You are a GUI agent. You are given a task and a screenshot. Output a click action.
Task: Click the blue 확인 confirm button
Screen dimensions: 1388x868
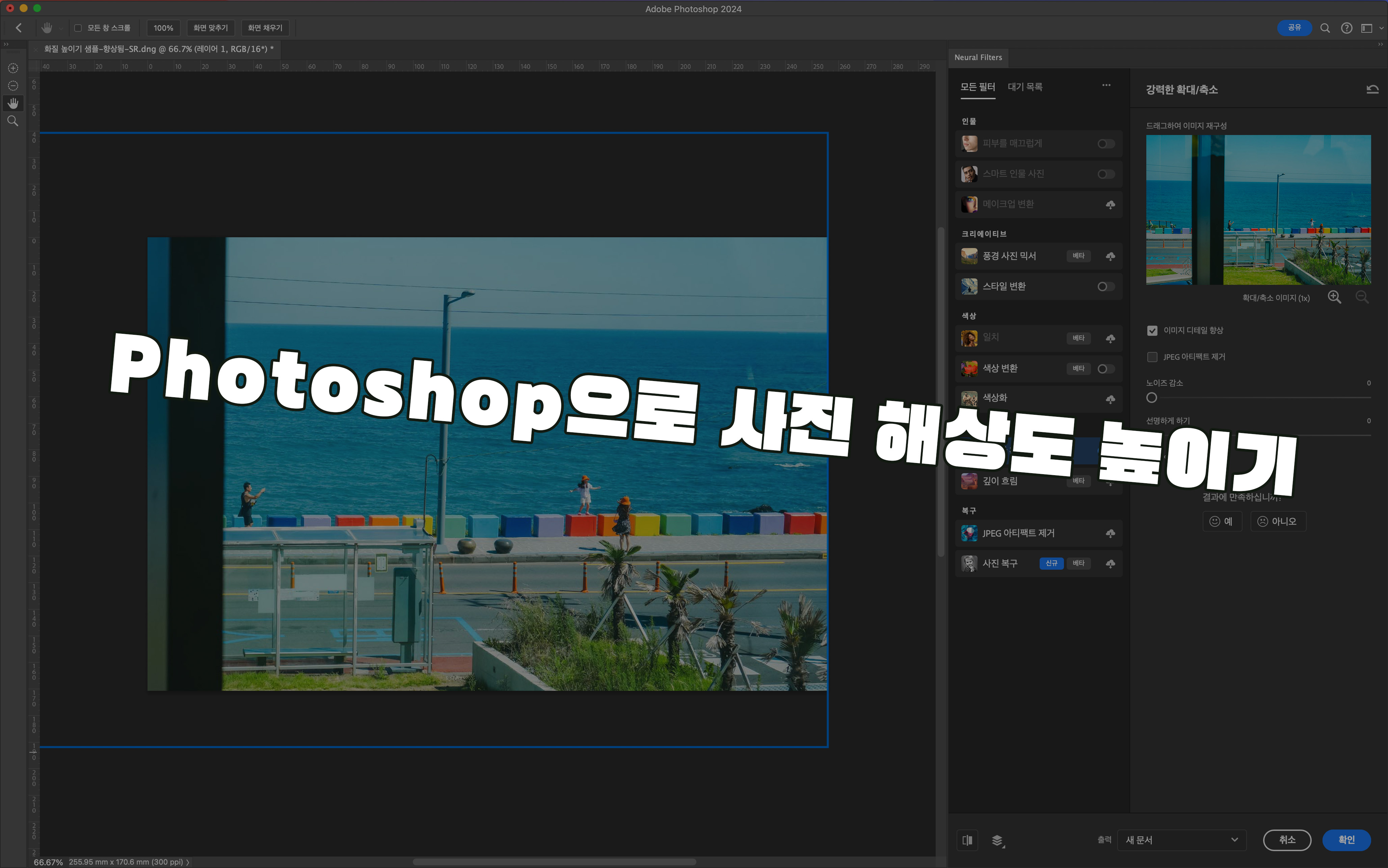point(1346,840)
